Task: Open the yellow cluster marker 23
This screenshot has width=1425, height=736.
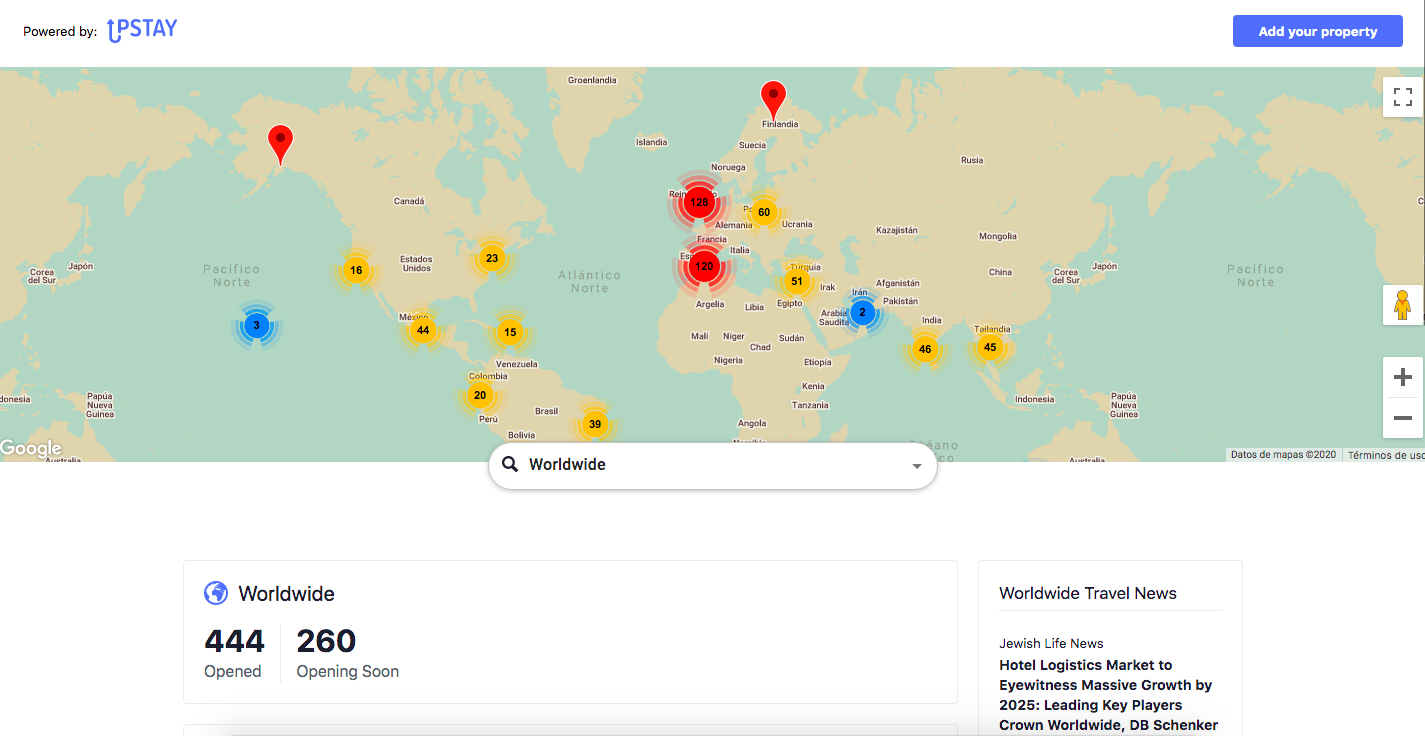Action: (x=492, y=258)
